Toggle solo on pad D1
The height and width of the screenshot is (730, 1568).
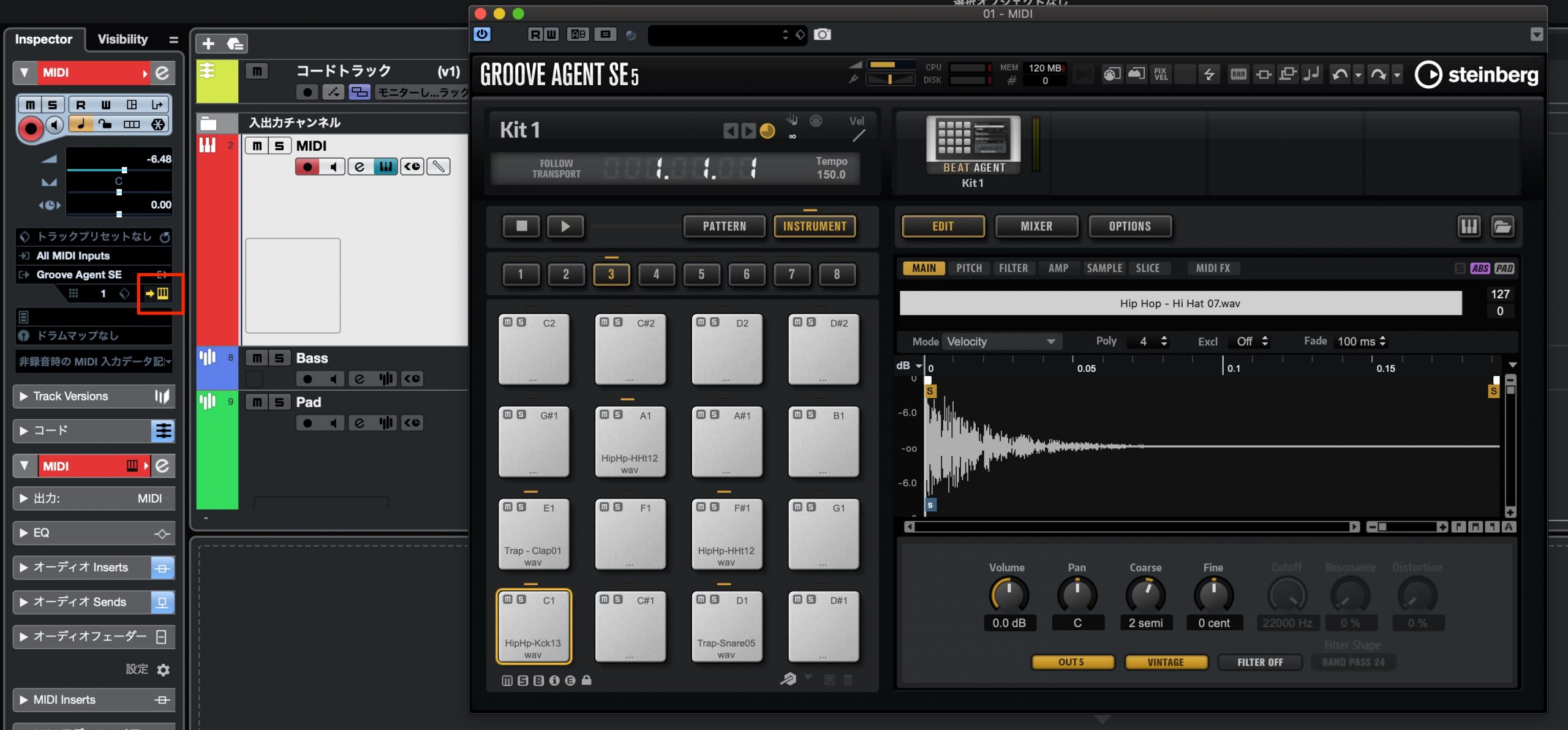(714, 599)
